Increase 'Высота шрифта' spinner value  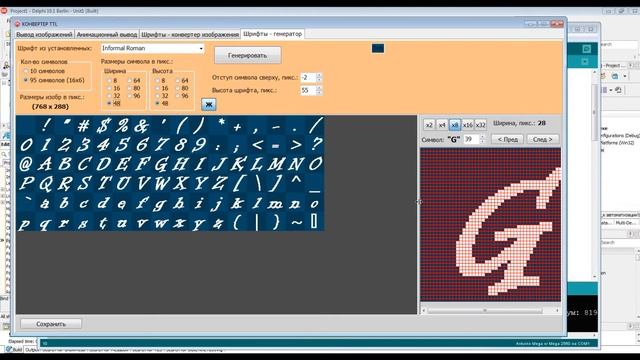point(319,88)
